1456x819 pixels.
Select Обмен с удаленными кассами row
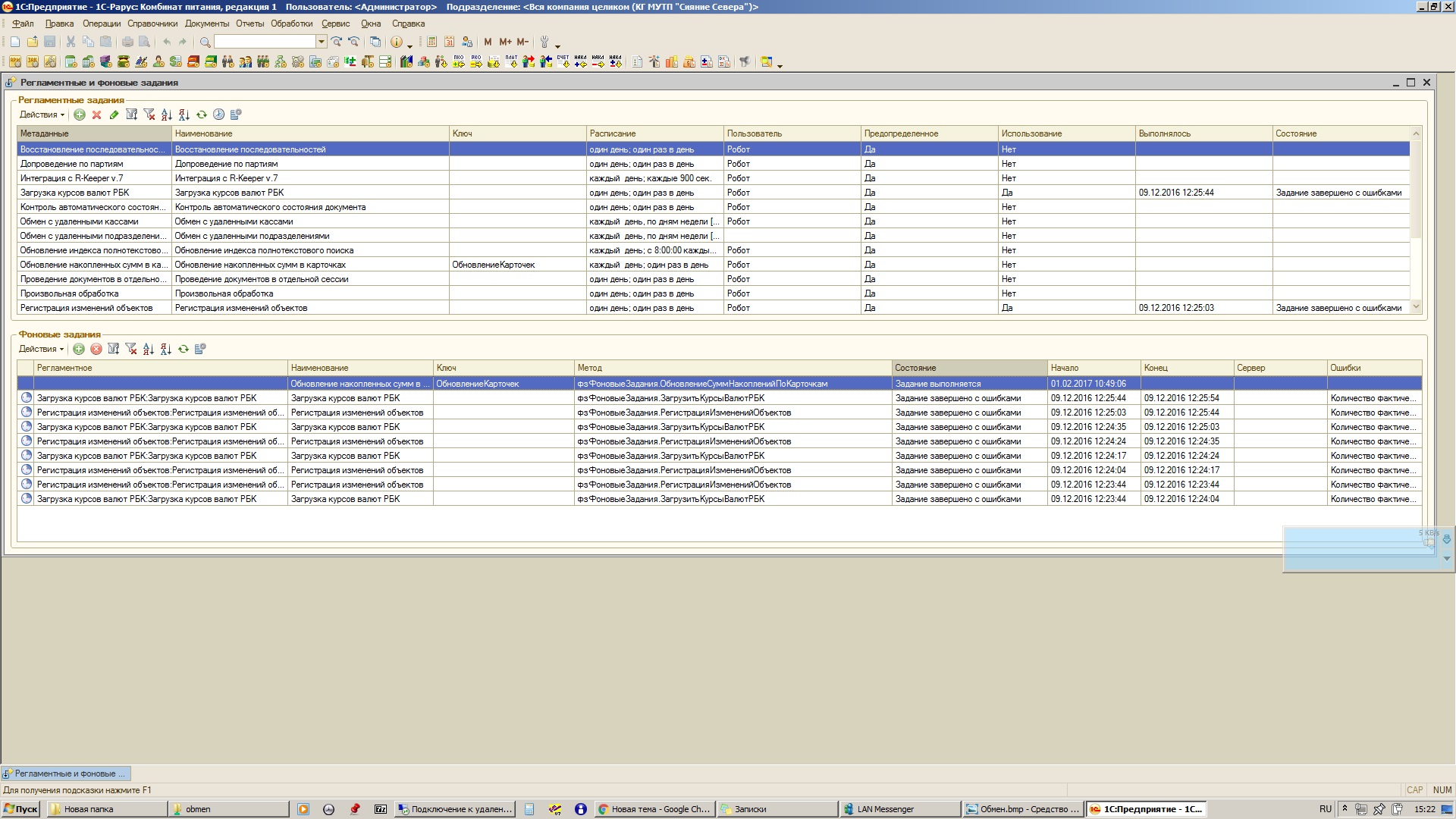[713, 221]
